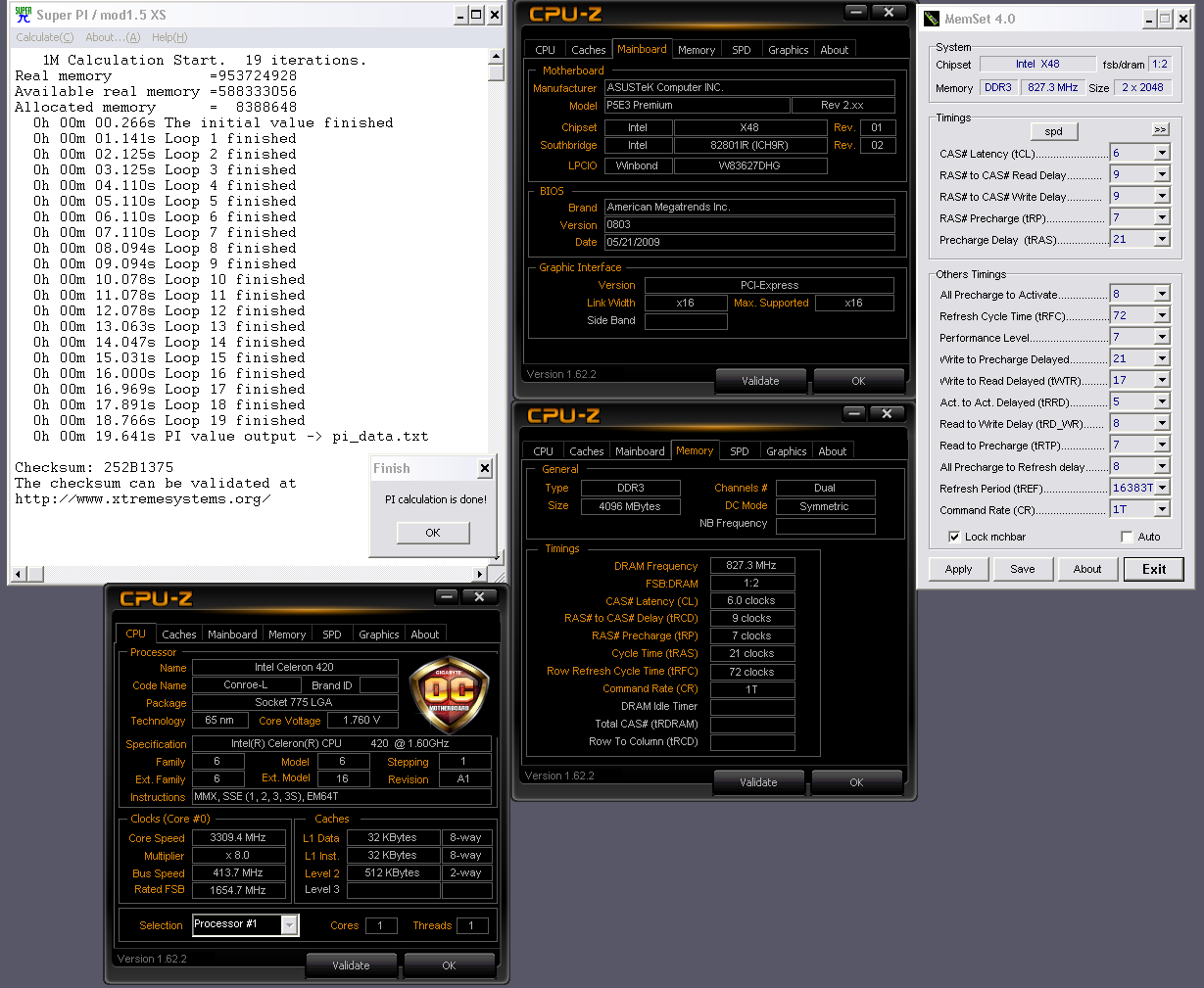
Task: Click the Gigabyte OC Motherboard logo
Action: pos(450,696)
